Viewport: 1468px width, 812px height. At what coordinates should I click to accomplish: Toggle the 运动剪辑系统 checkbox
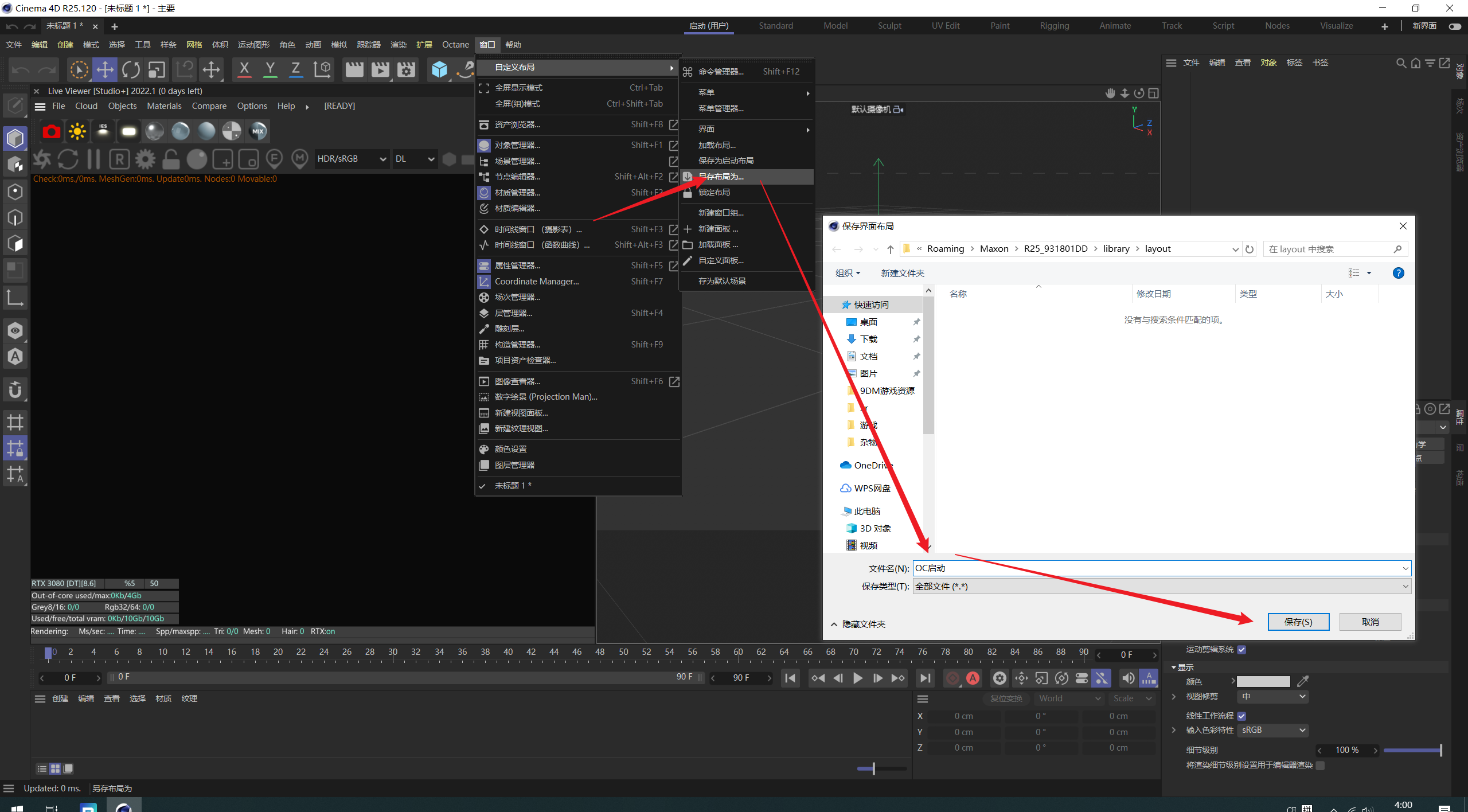(1241, 650)
